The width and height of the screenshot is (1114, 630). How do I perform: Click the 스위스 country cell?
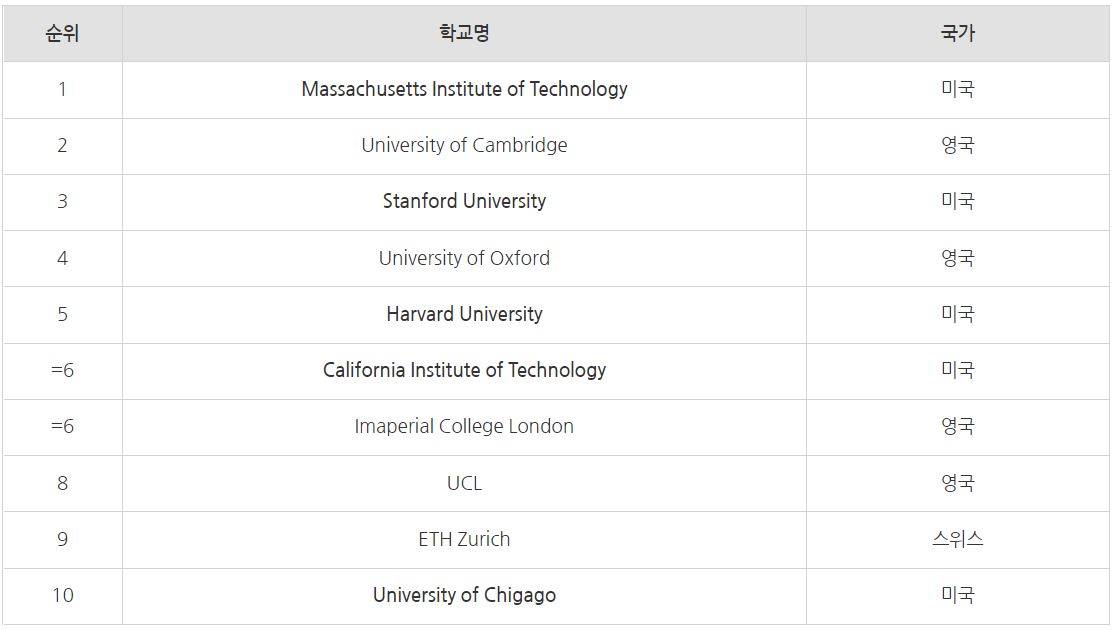coord(957,539)
